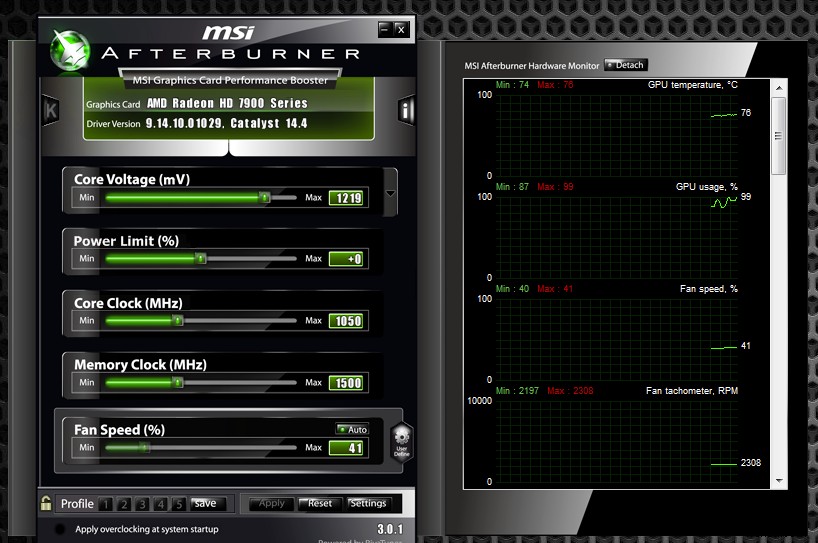
Task: Select profile slot 5
Action: (178, 504)
